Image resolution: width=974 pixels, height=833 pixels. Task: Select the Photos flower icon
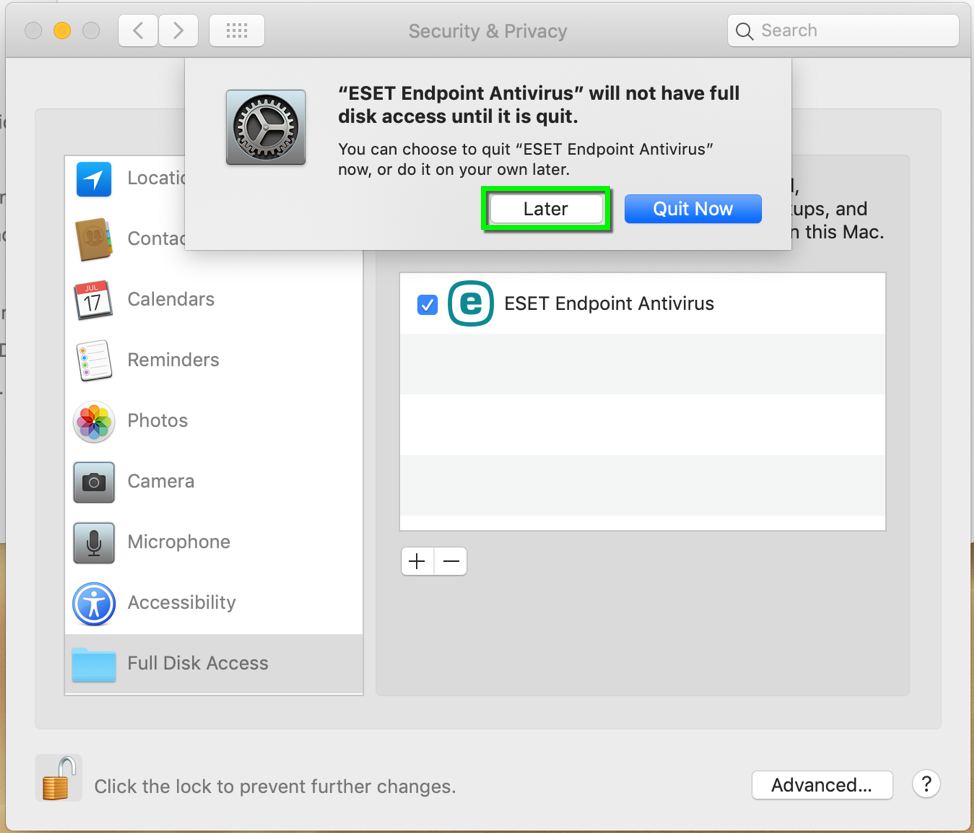coord(94,421)
